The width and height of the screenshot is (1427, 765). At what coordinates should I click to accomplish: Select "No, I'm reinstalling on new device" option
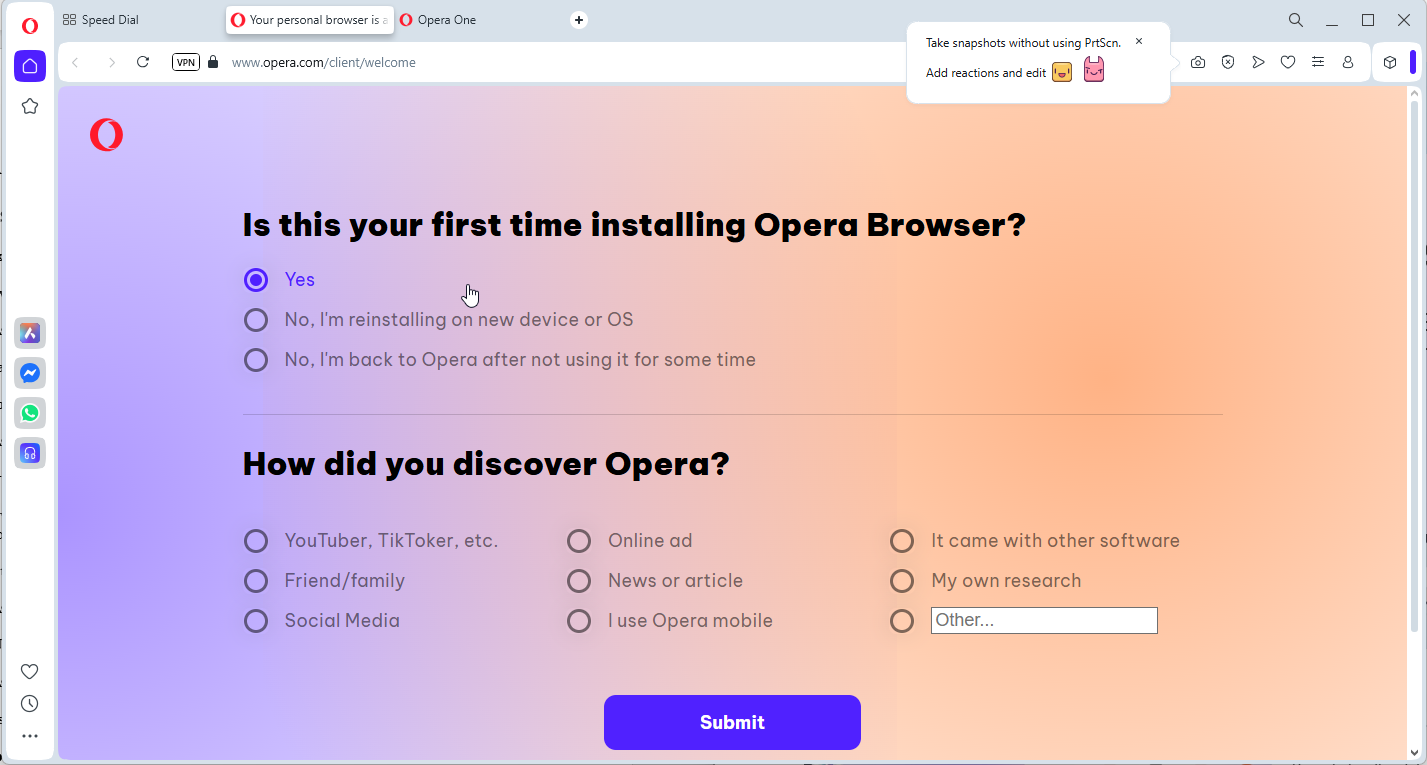click(x=256, y=320)
